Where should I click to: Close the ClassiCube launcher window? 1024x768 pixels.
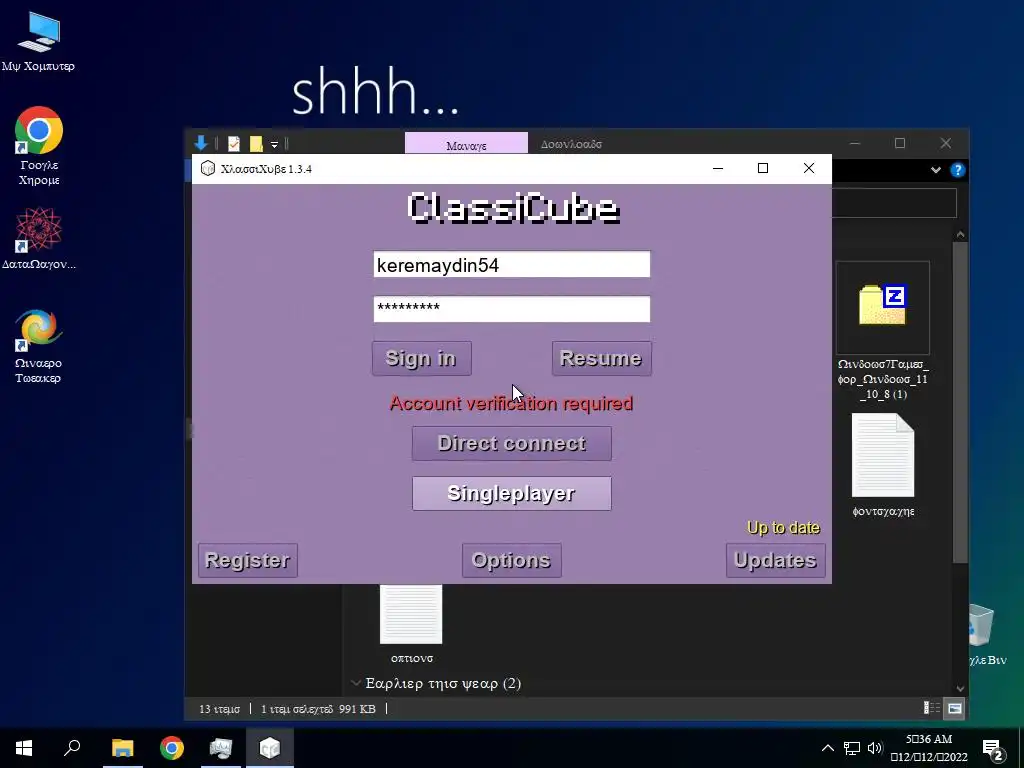tap(808, 168)
